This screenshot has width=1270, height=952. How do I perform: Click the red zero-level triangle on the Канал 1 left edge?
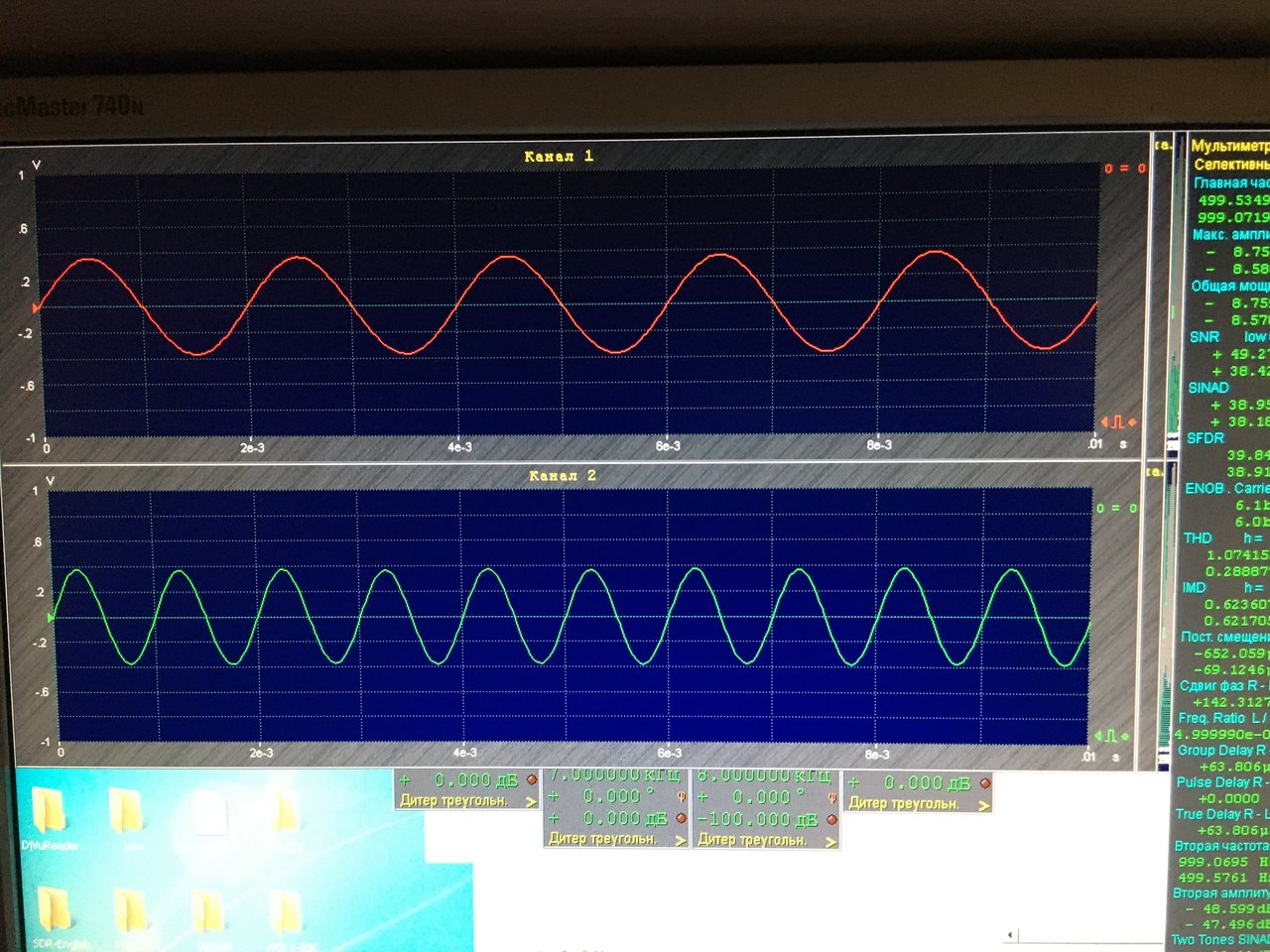click(x=36, y=308)
